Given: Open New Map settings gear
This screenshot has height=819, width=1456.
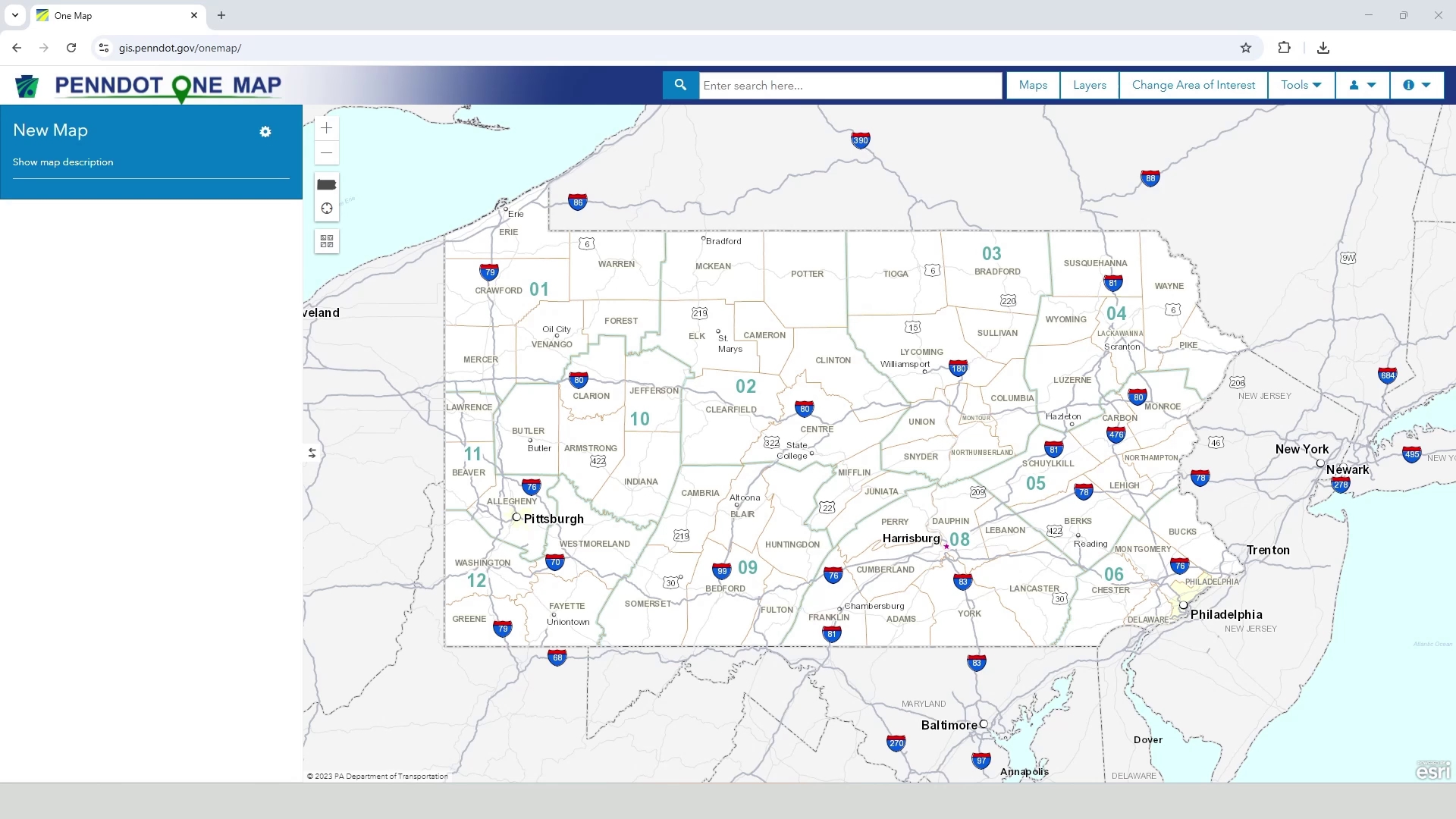Looking at the screenshot, I should pos(265,132).
